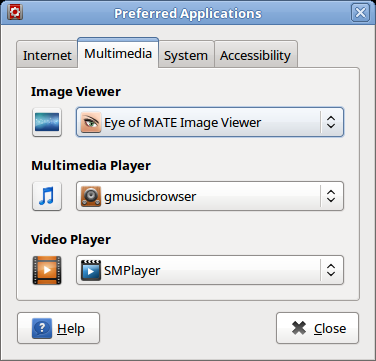Click the Video Player heading
The height and width of the screenshot is (361, 376).
(71, 240)
